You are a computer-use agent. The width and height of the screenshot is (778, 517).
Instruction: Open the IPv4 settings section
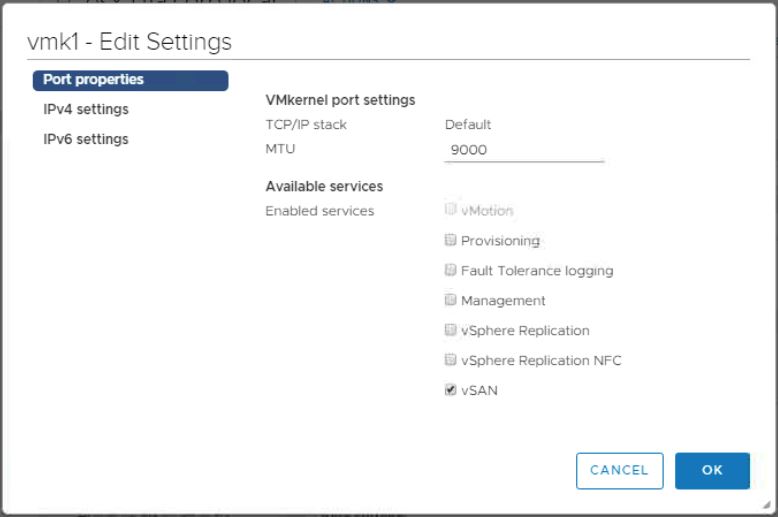[x=86, y=110]
